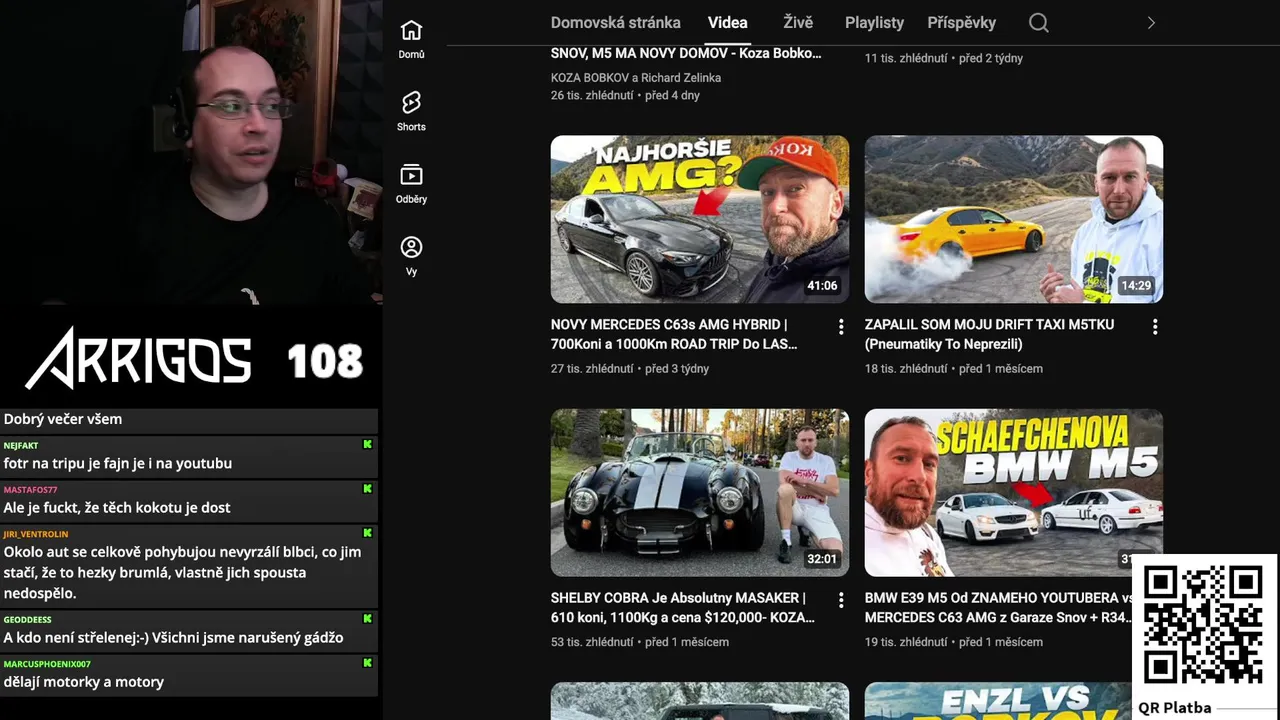The image size is (1280, 720).
Task: Click chat message 'Dobrý večer všem'
Action: click(x=63, y=419)
